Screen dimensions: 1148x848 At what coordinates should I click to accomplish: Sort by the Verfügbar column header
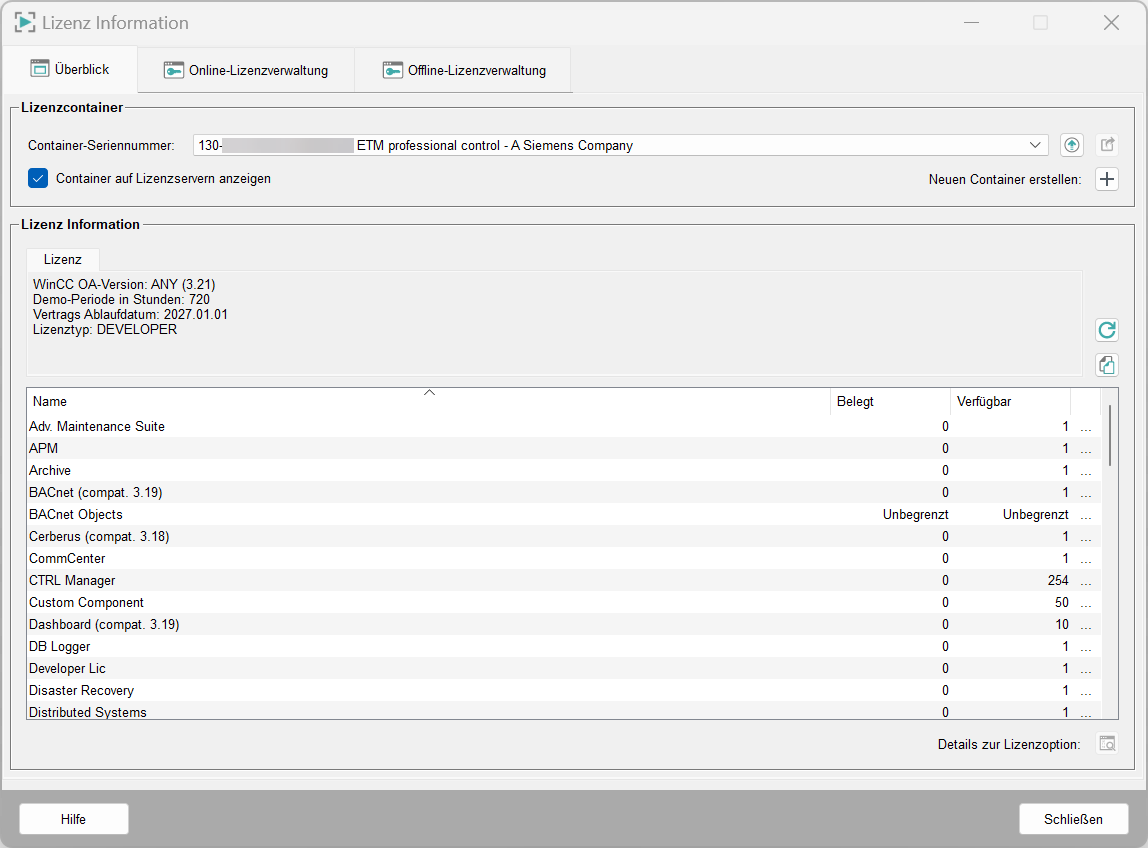point(1009,401)
